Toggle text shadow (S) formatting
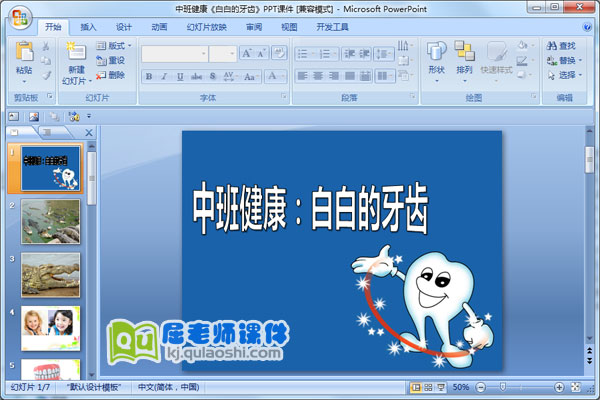 (213, 77)
